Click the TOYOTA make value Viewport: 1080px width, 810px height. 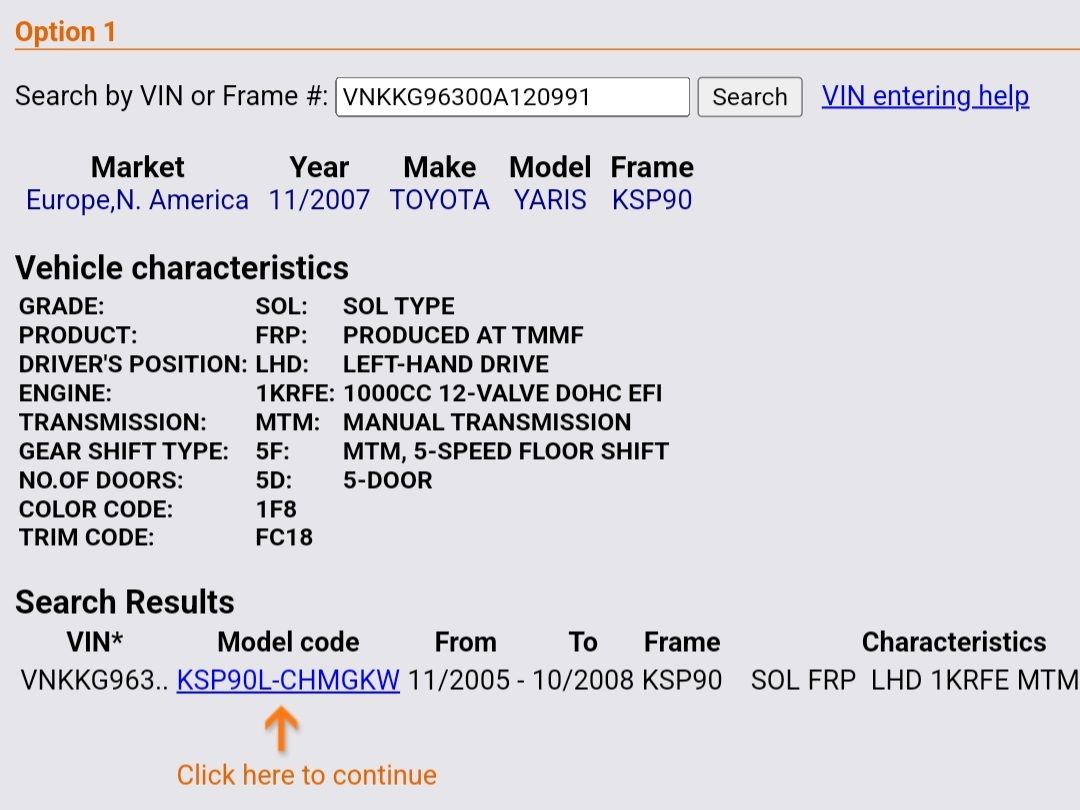(439, 200)
